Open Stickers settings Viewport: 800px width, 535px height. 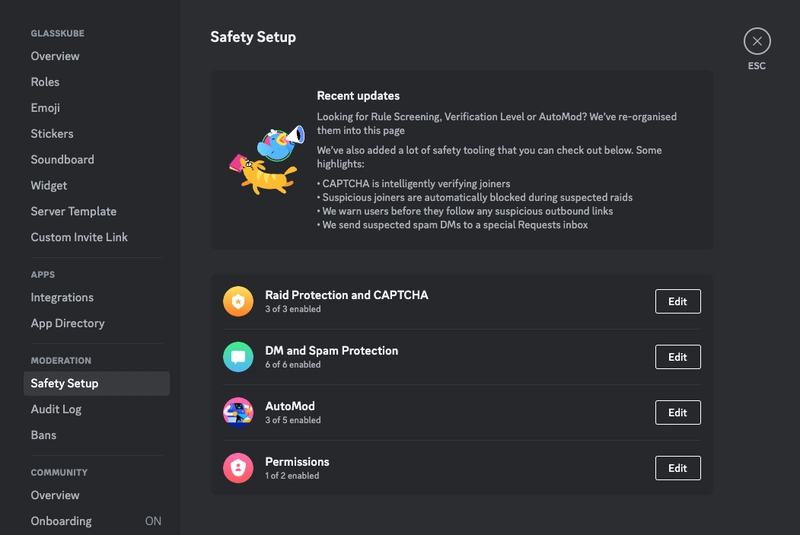tap(96, 134)
